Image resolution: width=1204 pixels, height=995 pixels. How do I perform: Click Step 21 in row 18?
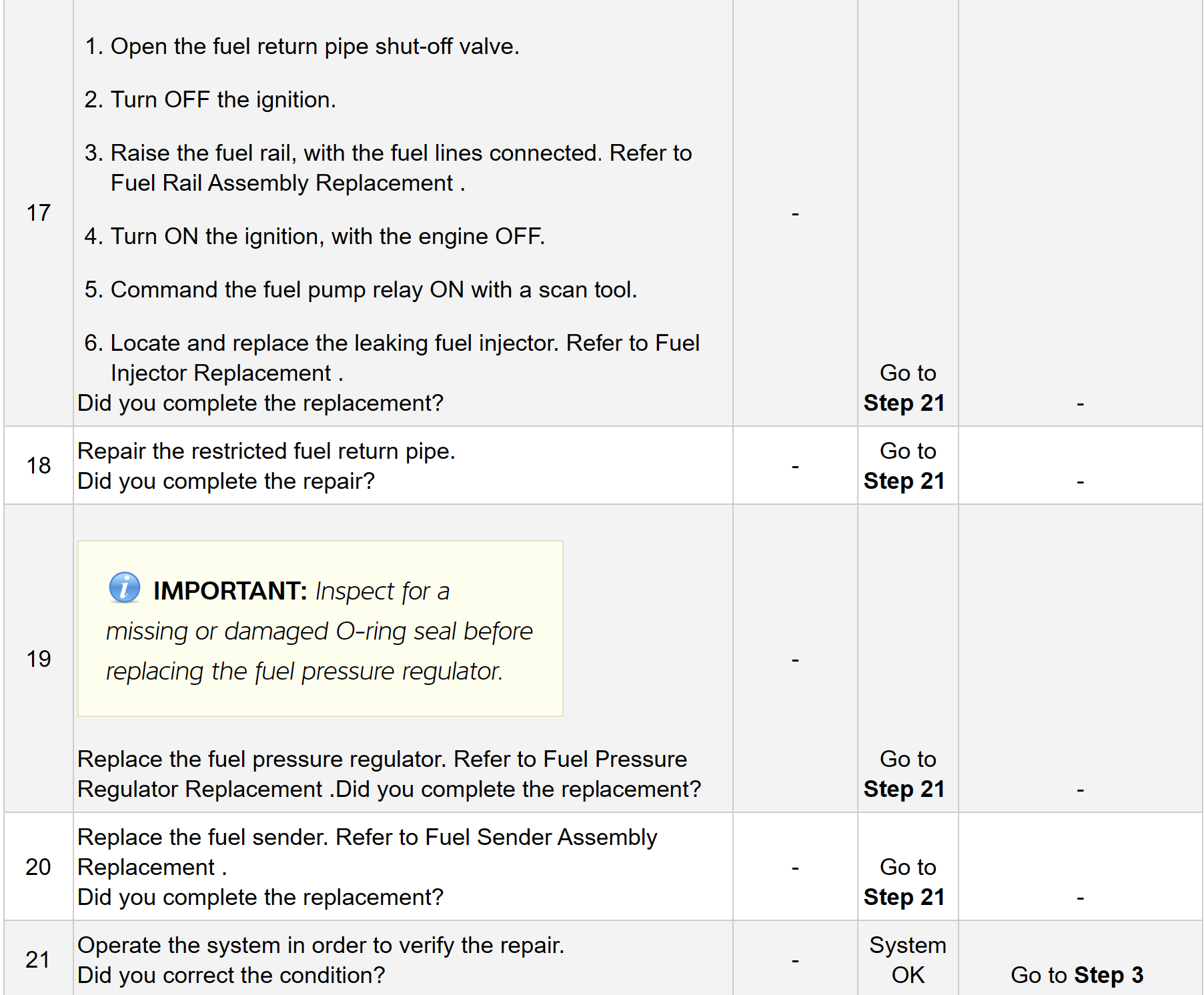904,481
